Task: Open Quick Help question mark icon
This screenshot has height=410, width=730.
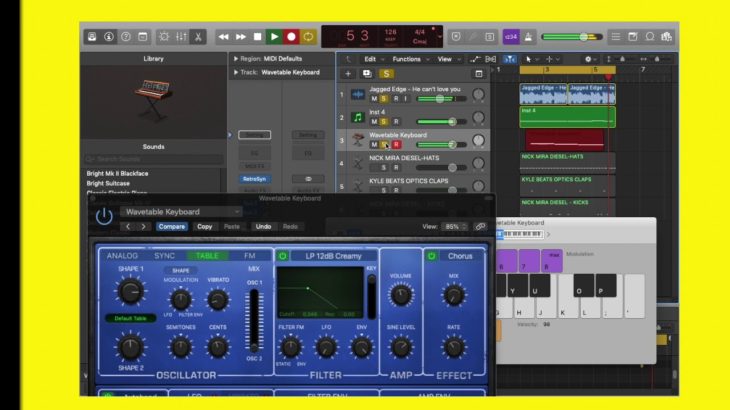Action: coord(126,37)
